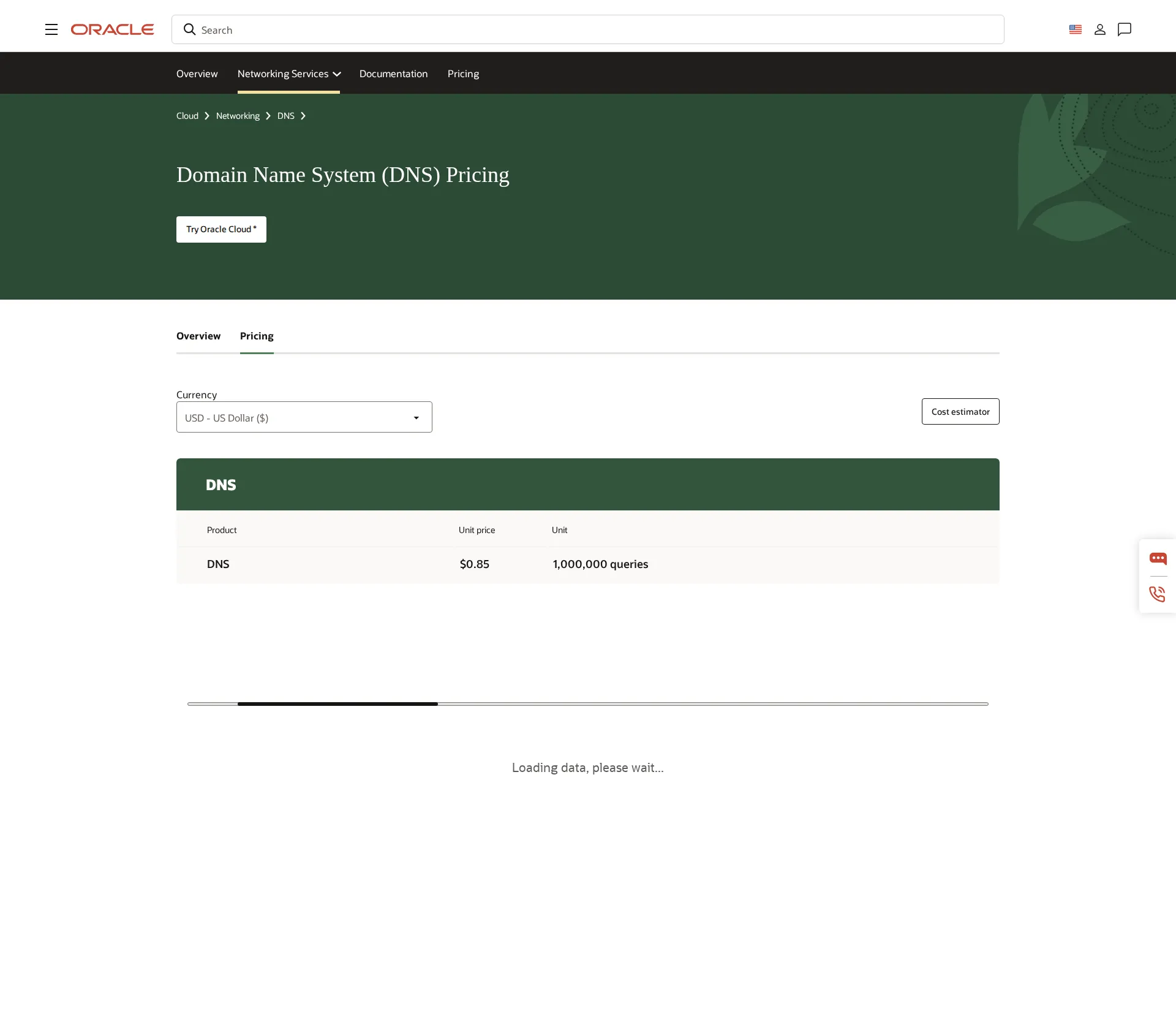Click the Try Oracle Cloud button
Image resolution: width=1176 pixels, height=1011 pixels.
221,229
